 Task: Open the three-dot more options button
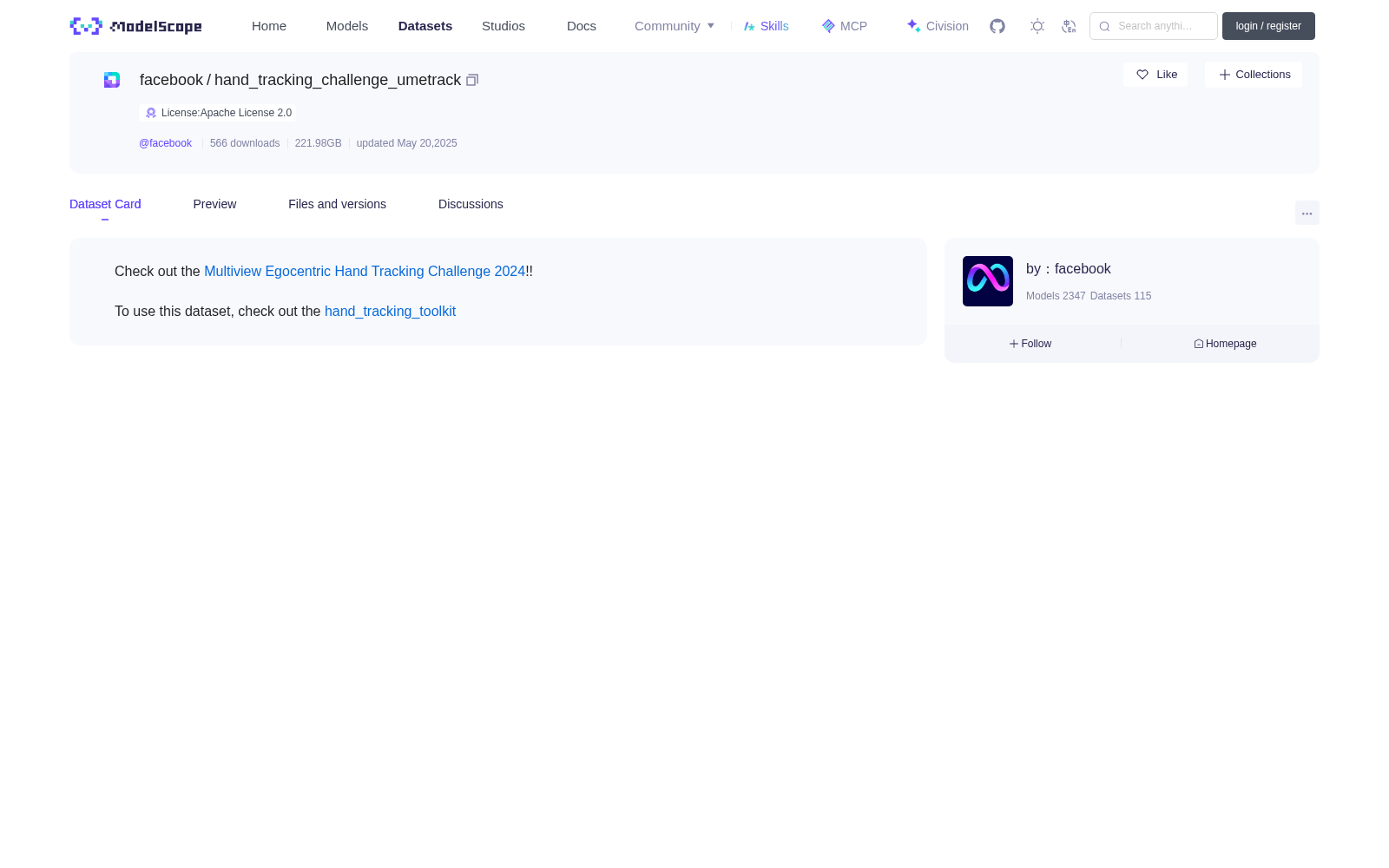click(1307, 213)
